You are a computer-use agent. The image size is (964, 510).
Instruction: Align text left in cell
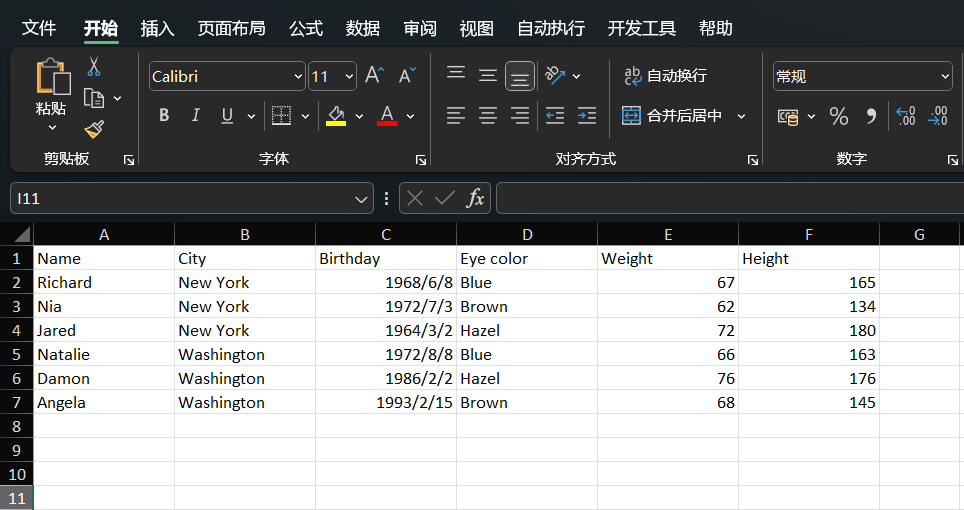point(456,116)
